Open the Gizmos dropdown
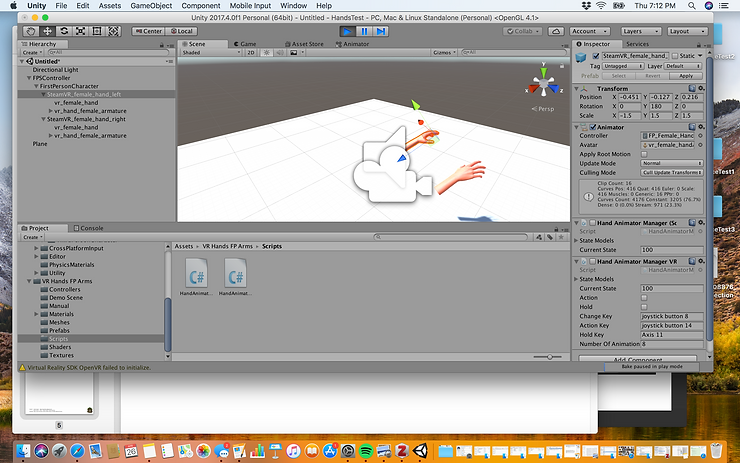 [x=444, y=52]
